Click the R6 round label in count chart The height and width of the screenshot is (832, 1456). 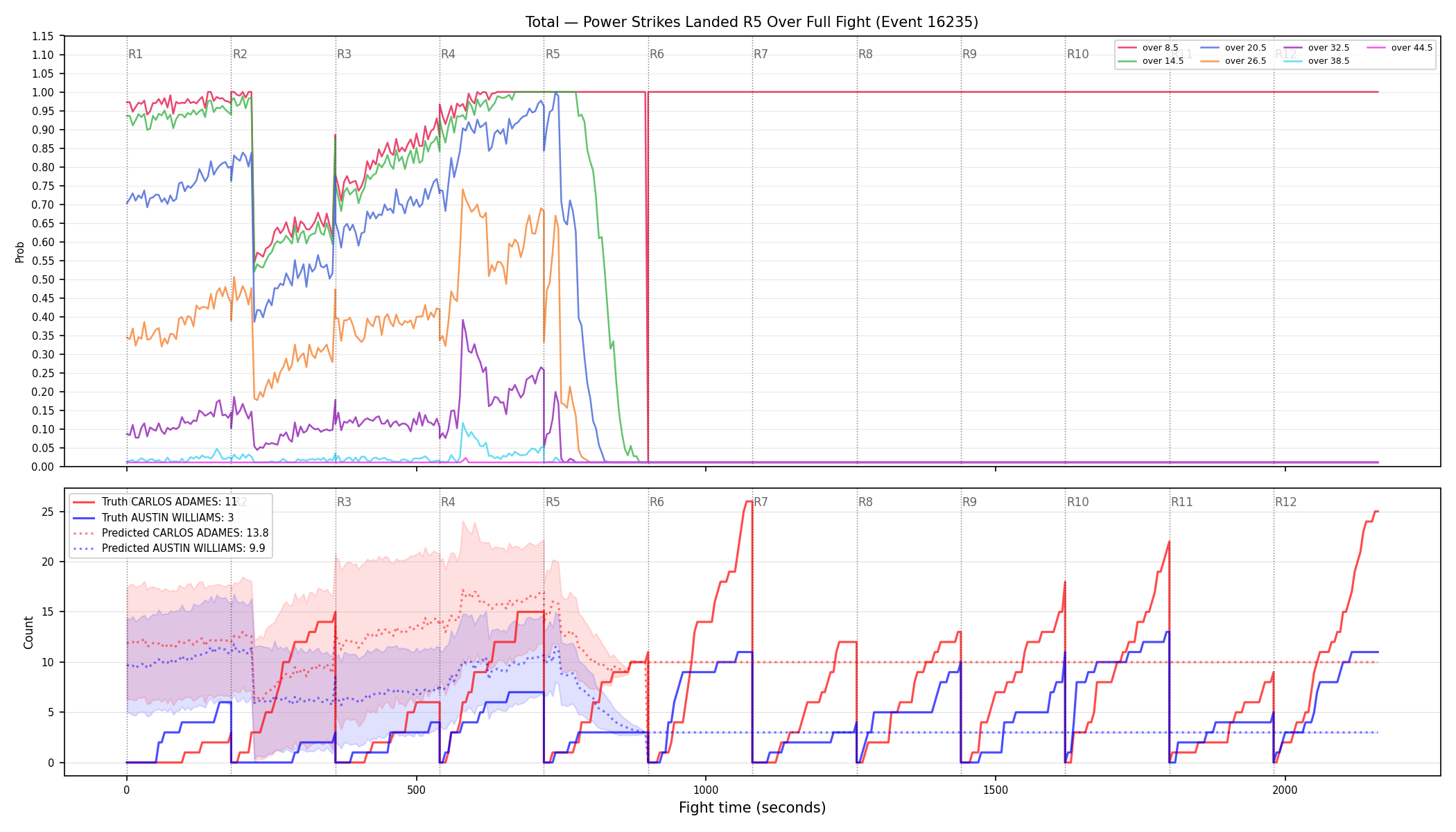coord(657,502)
